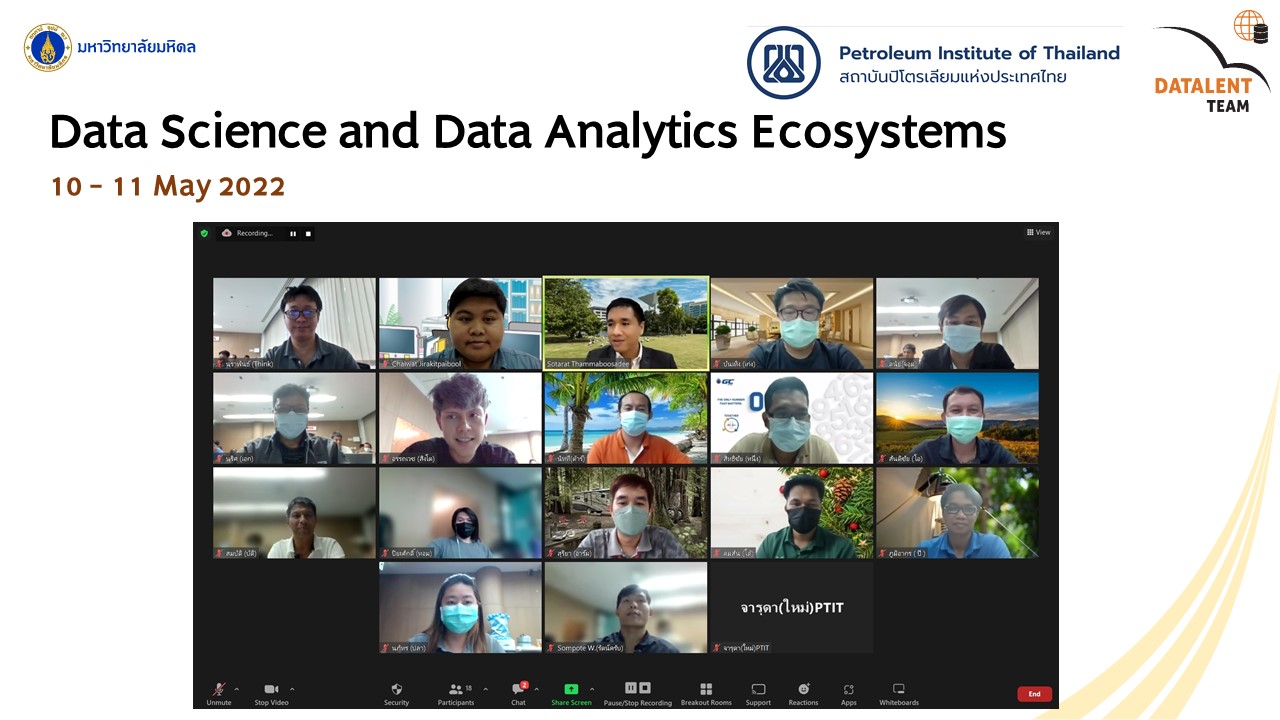Viewport: 1280px width, 720px height.
Task: Pause recording from top-left recording indicator
Action: (x=293, y=234)
